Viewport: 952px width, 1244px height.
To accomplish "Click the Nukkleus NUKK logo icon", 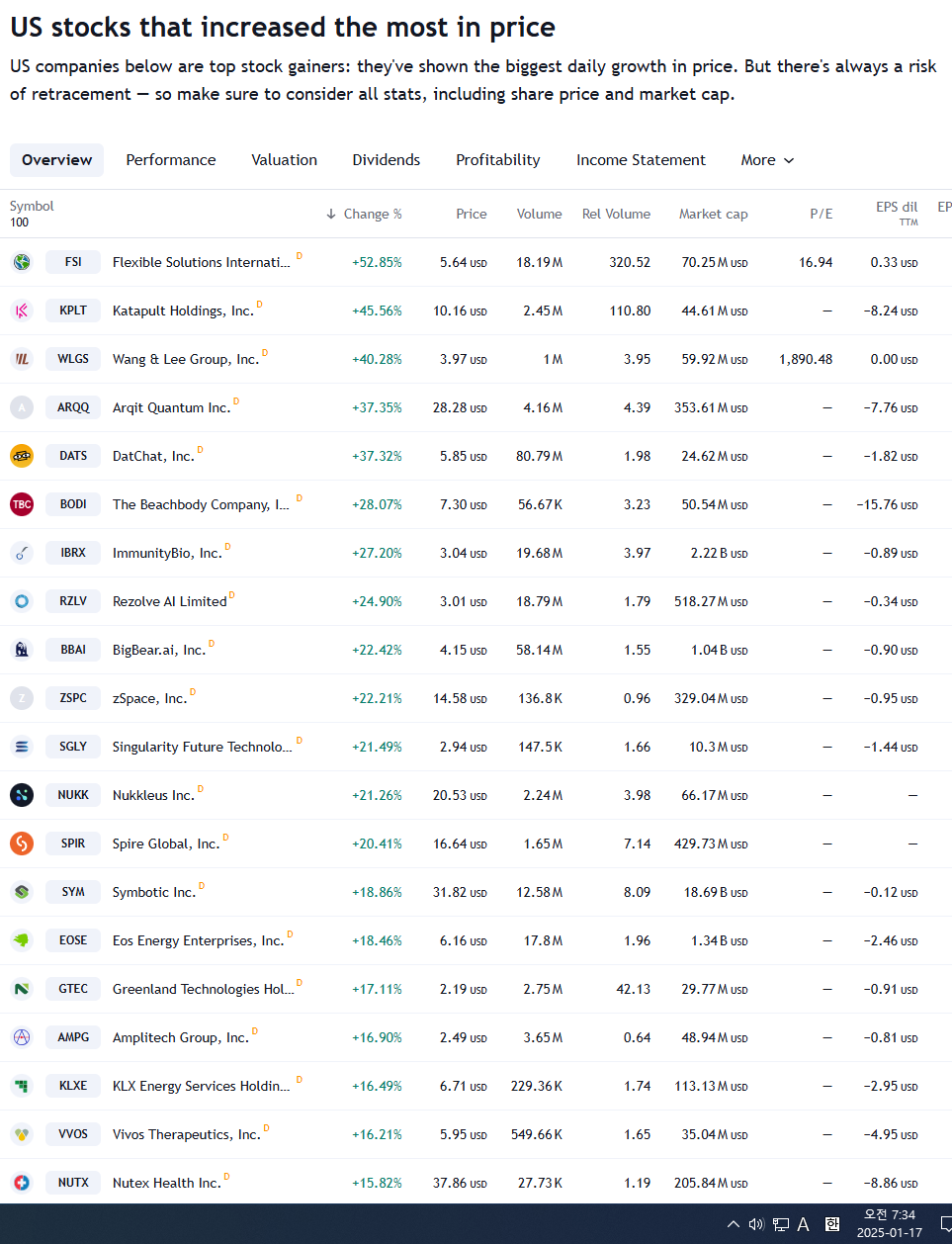I will [22, 795].
